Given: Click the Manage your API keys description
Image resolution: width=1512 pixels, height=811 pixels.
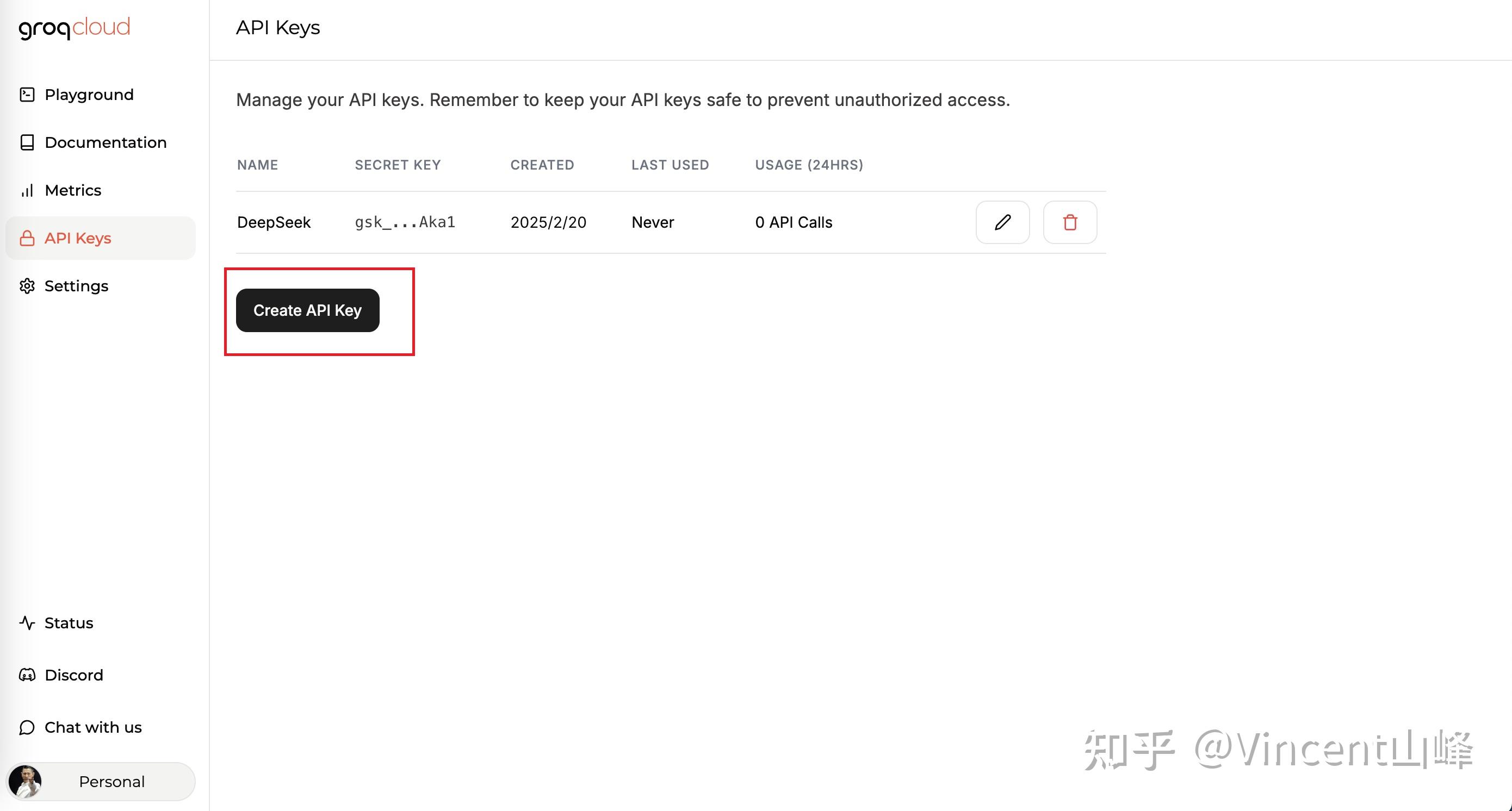Looking at the screenshot, I should tap(623, 99).
